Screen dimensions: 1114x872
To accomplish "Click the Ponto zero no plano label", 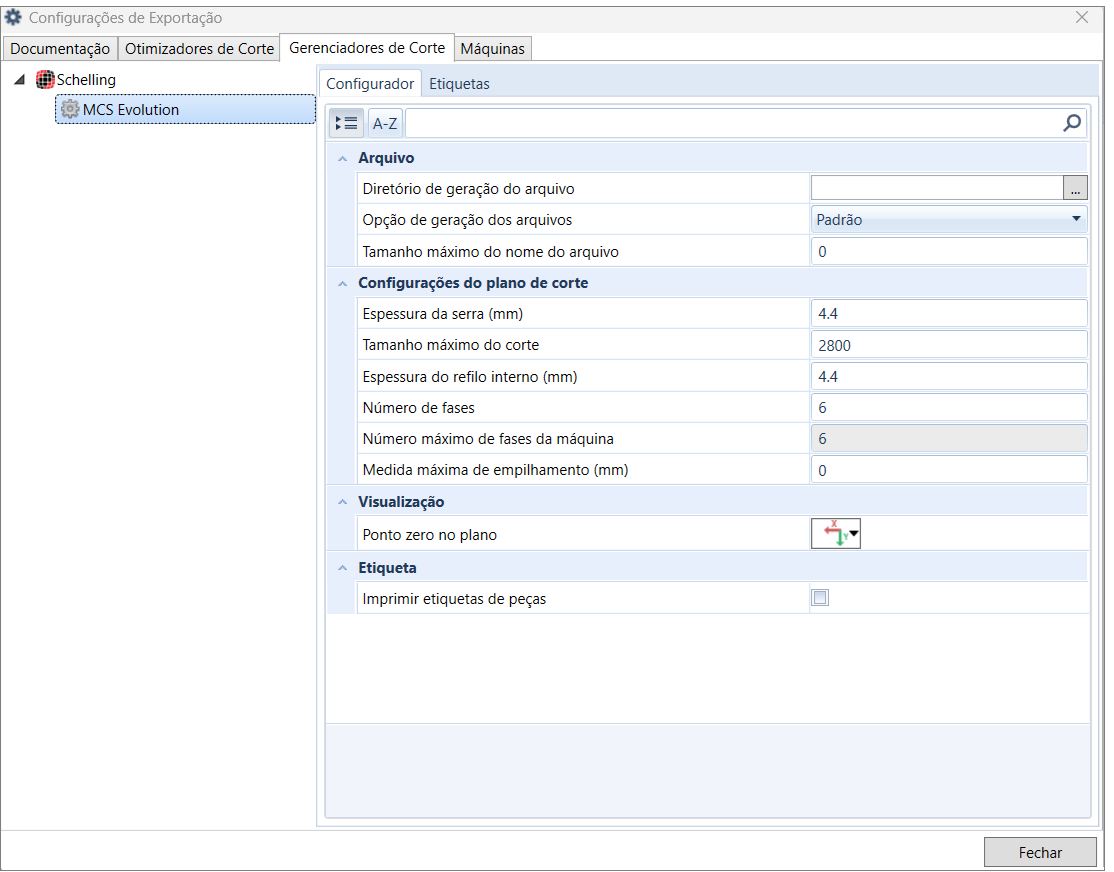I will coord(429,534).
